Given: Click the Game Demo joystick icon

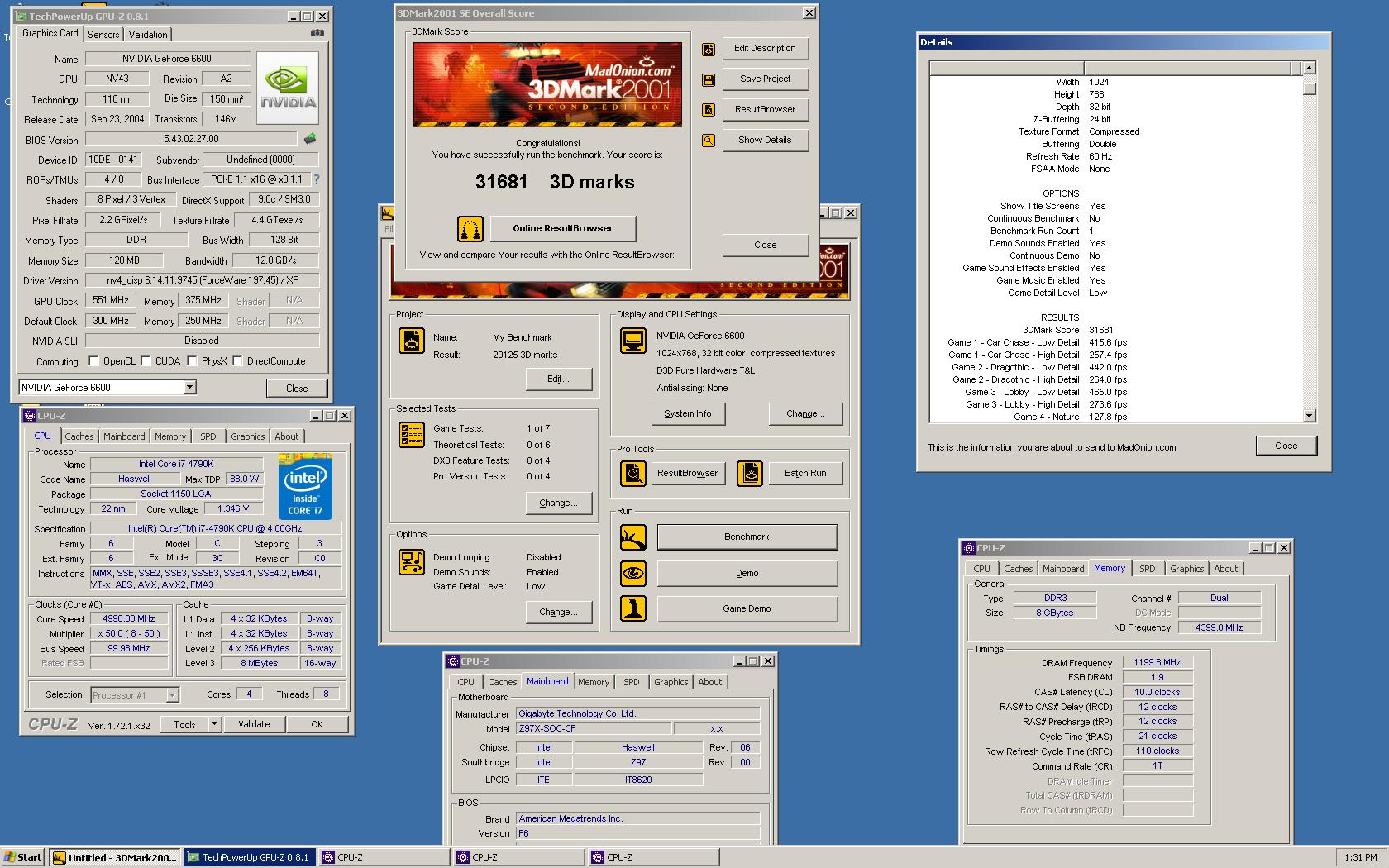Looking at the screenshot, I should (633, 608).
